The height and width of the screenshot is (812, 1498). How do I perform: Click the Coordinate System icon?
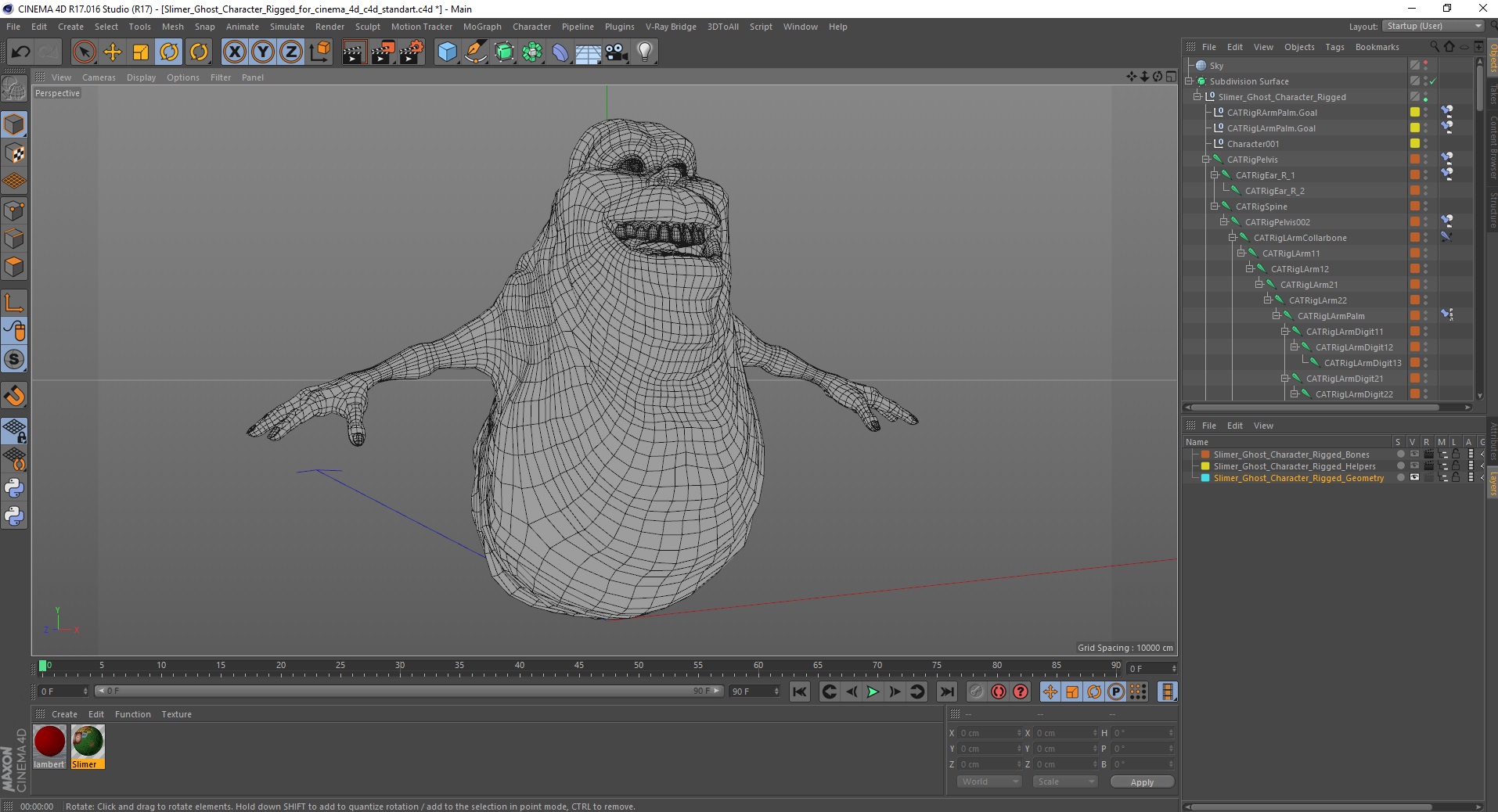pyautogui.click(x=319, y=52)
